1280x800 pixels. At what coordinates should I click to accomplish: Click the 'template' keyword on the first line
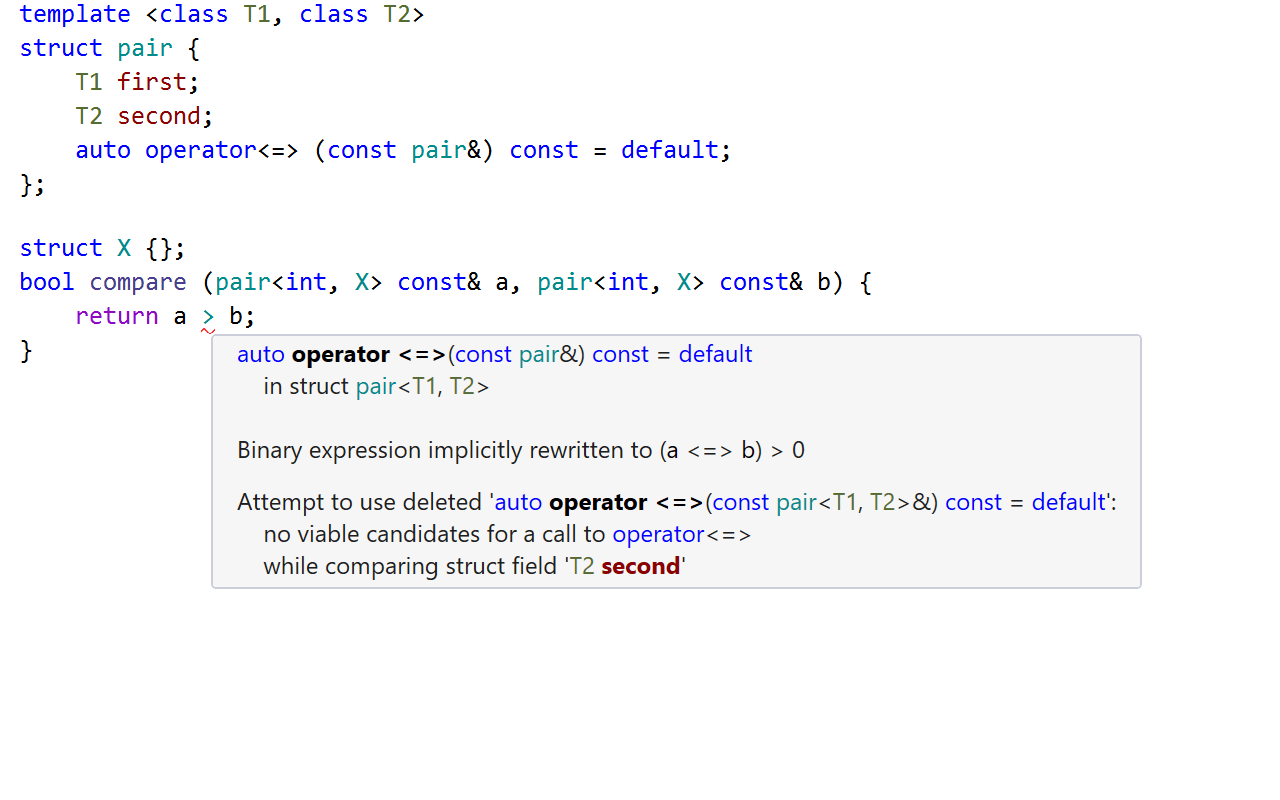tap(74, 14)
